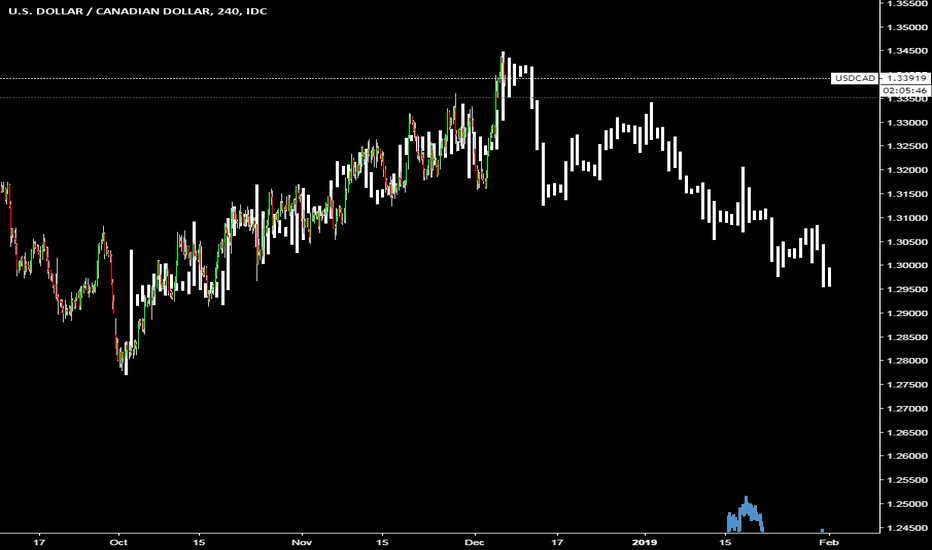Click the 1.25500 price axis label
Image resolution: width=932 pixels, height=550 pixels.
pyautogui.click(x=907, y=480)
